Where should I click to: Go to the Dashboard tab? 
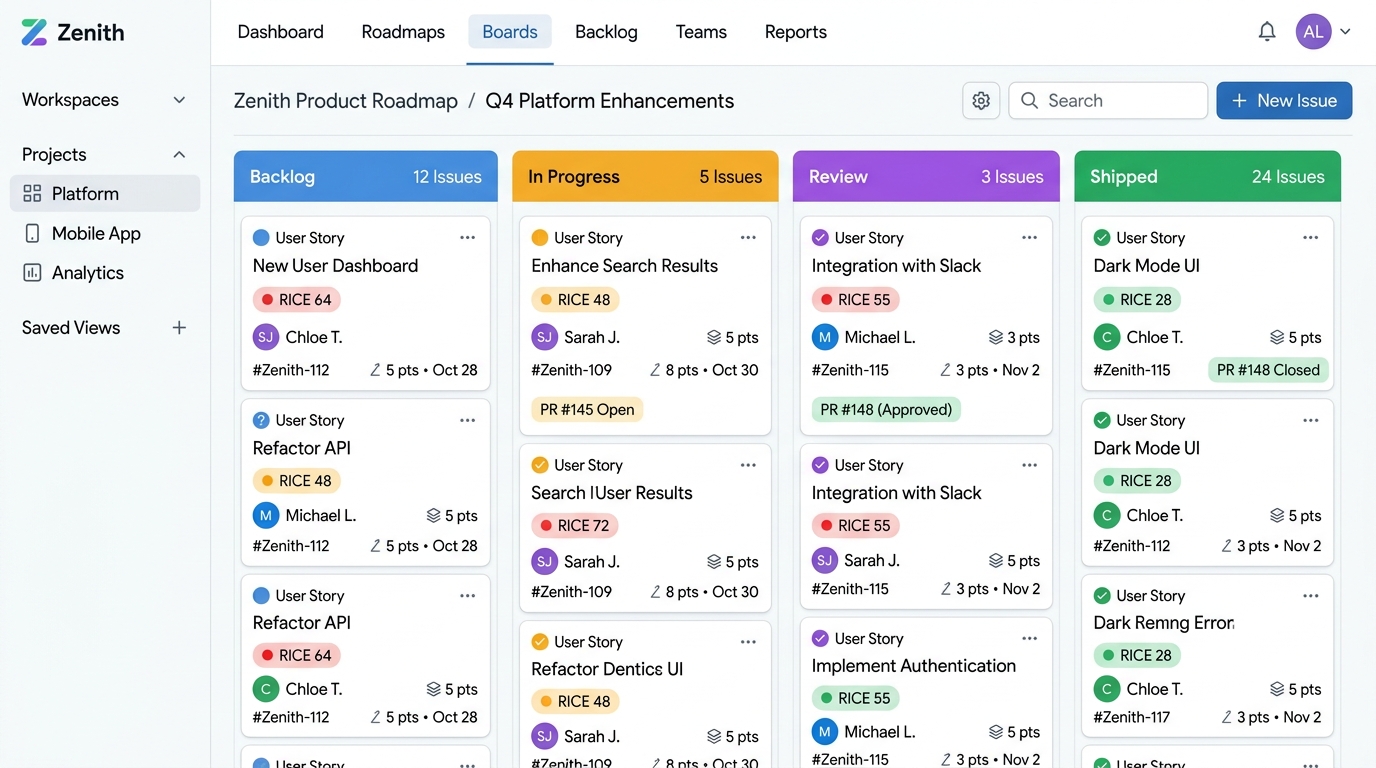[280, 32]
